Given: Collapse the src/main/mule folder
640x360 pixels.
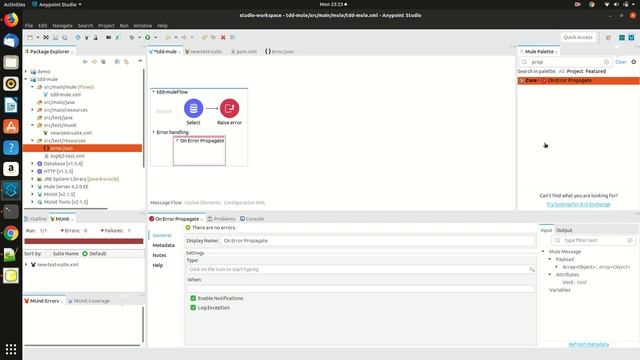Looking at the screenshot, I should pos(33,87).
